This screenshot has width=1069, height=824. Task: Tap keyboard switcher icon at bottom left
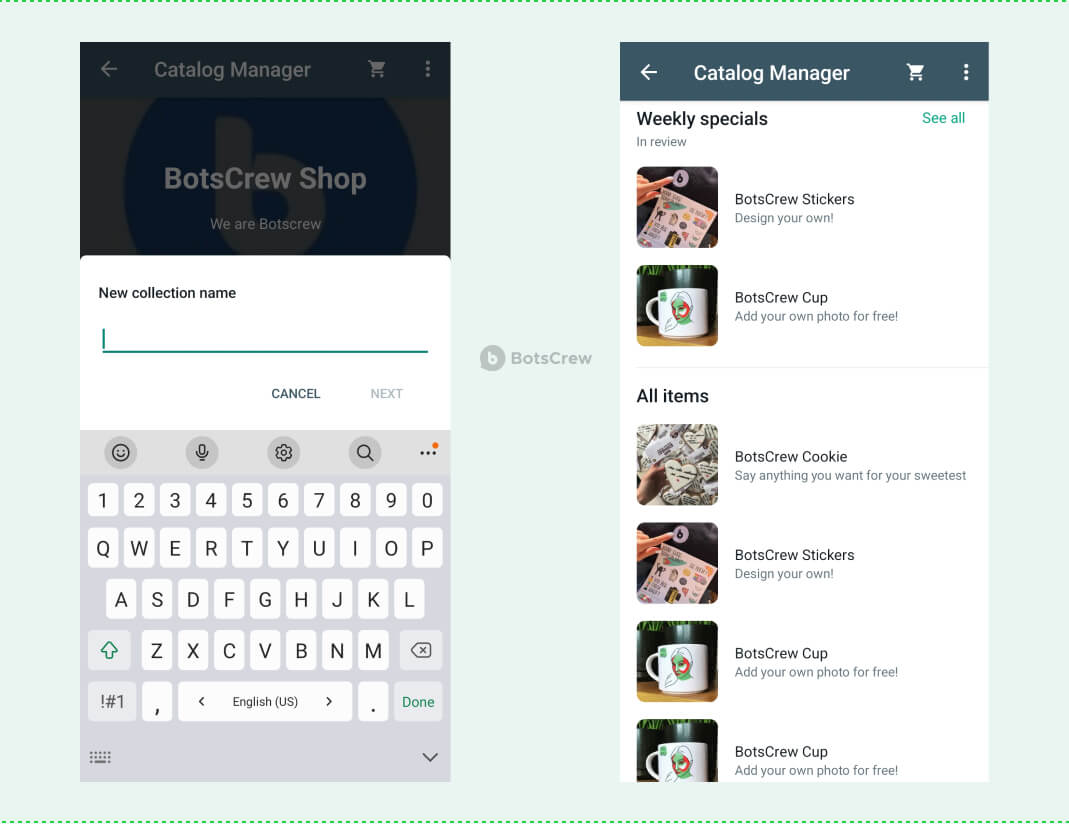pyautogui.click(x=100, y=757)
